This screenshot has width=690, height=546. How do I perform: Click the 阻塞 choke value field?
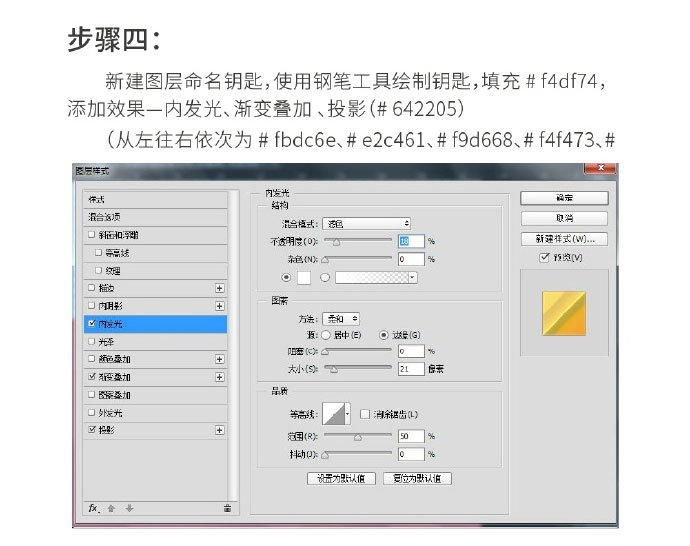[411, 351]
